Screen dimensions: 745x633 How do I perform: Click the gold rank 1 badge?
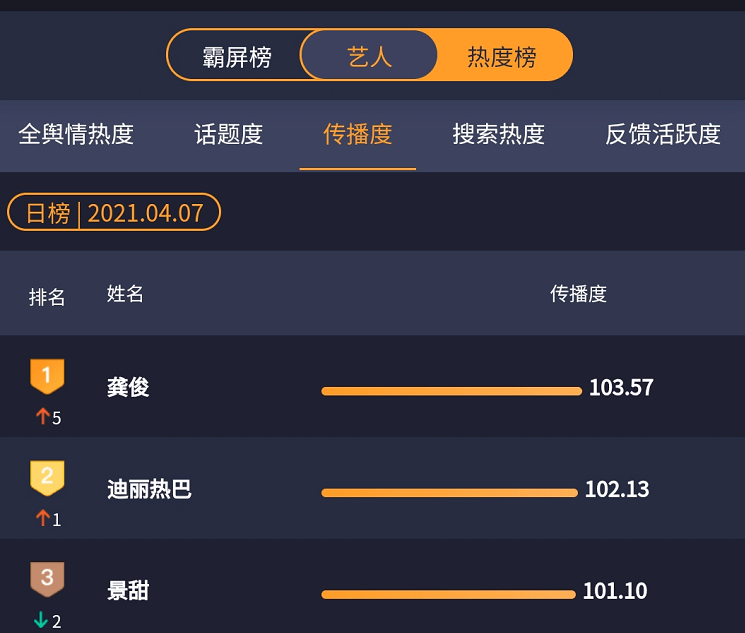tap(47, 376)
